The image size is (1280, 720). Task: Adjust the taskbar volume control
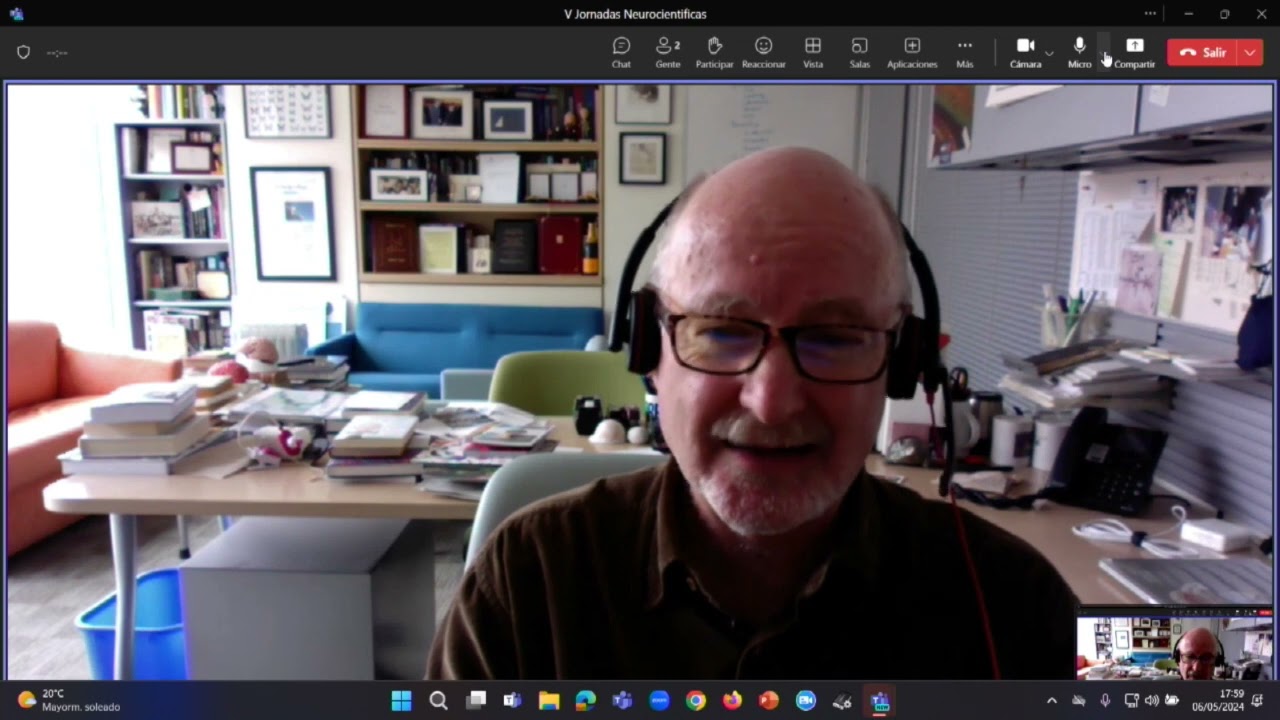pyautogui.click(x=1152, y=700)
